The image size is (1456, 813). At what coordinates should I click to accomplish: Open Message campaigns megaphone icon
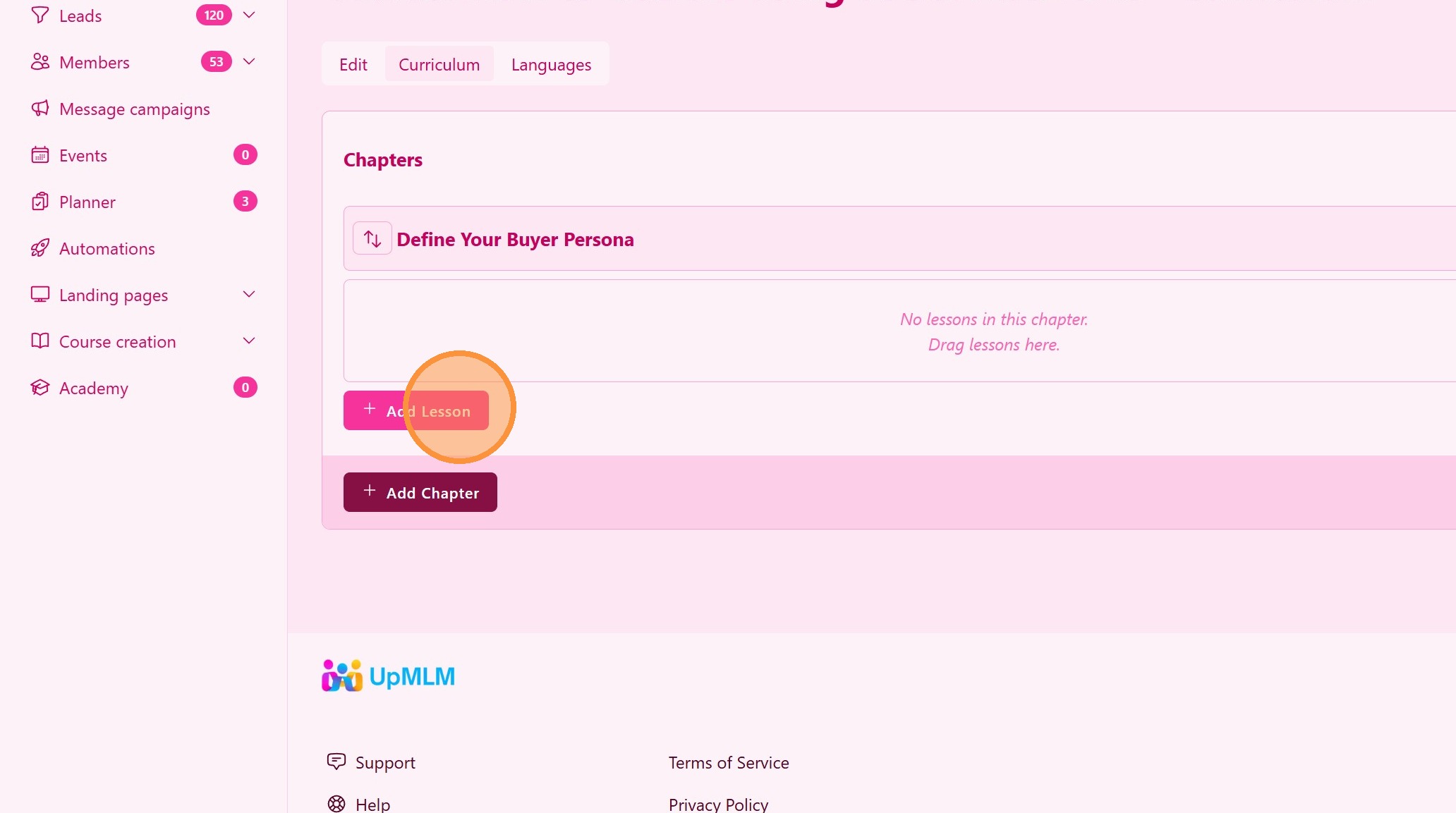coord(40,109)
